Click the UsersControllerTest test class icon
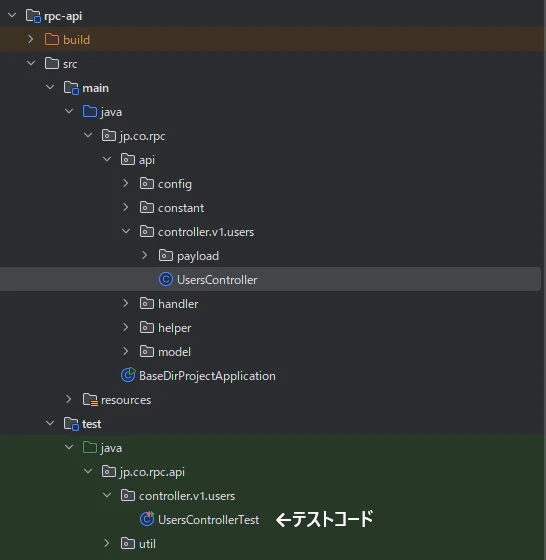546x560 pixels. click(147, 519)
